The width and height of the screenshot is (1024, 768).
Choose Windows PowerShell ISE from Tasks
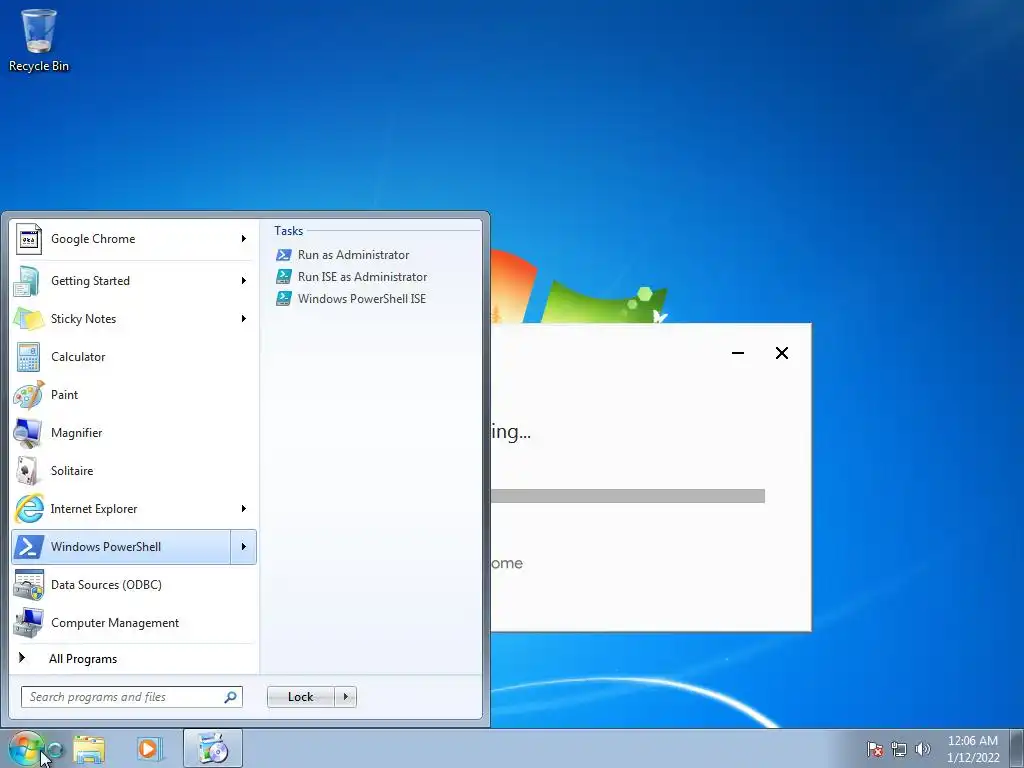[x=362, y=298]
